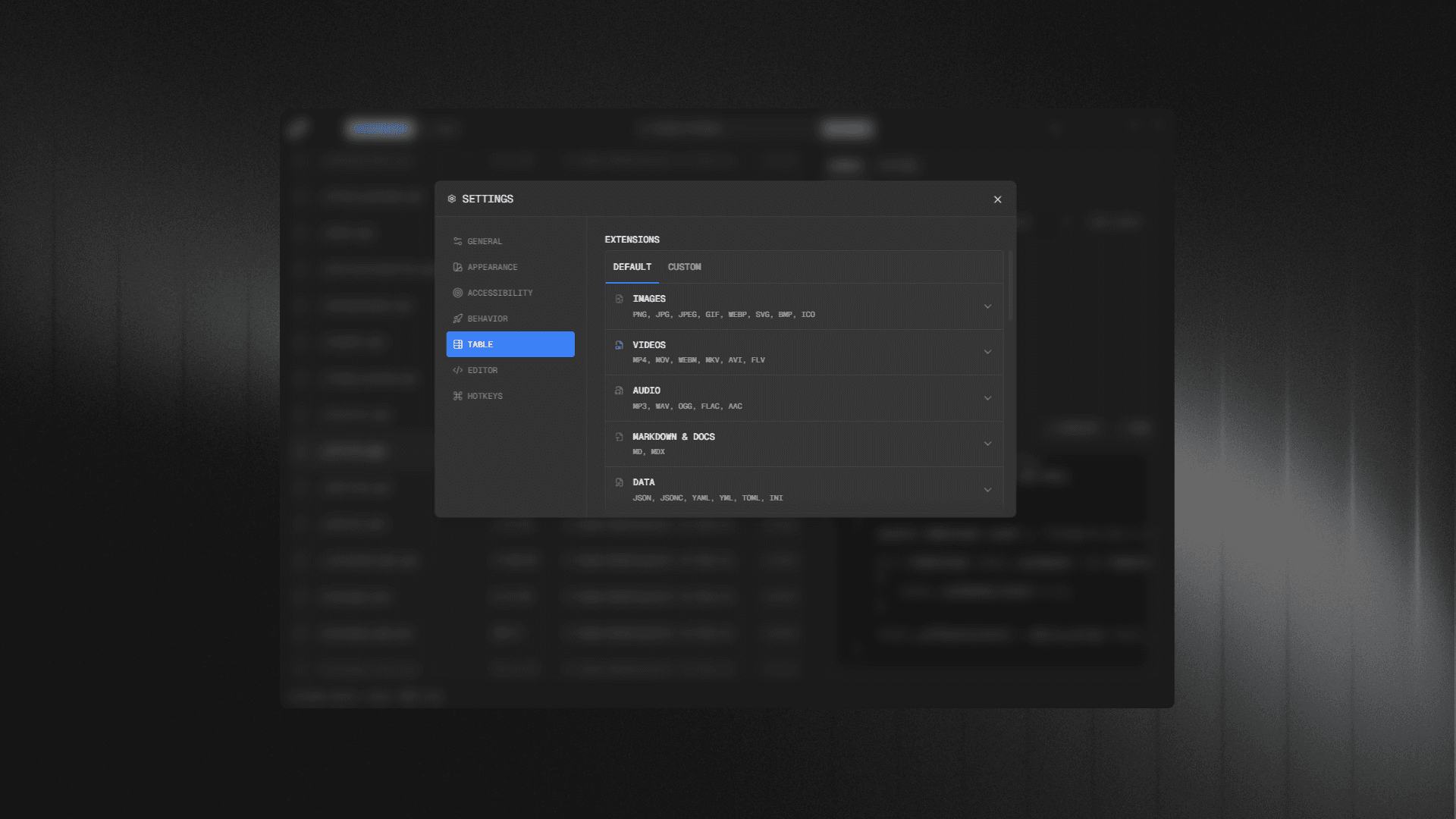Click the Videos file type icon
This screenshot has height=819, width=1456.
(x=620, y=345)
